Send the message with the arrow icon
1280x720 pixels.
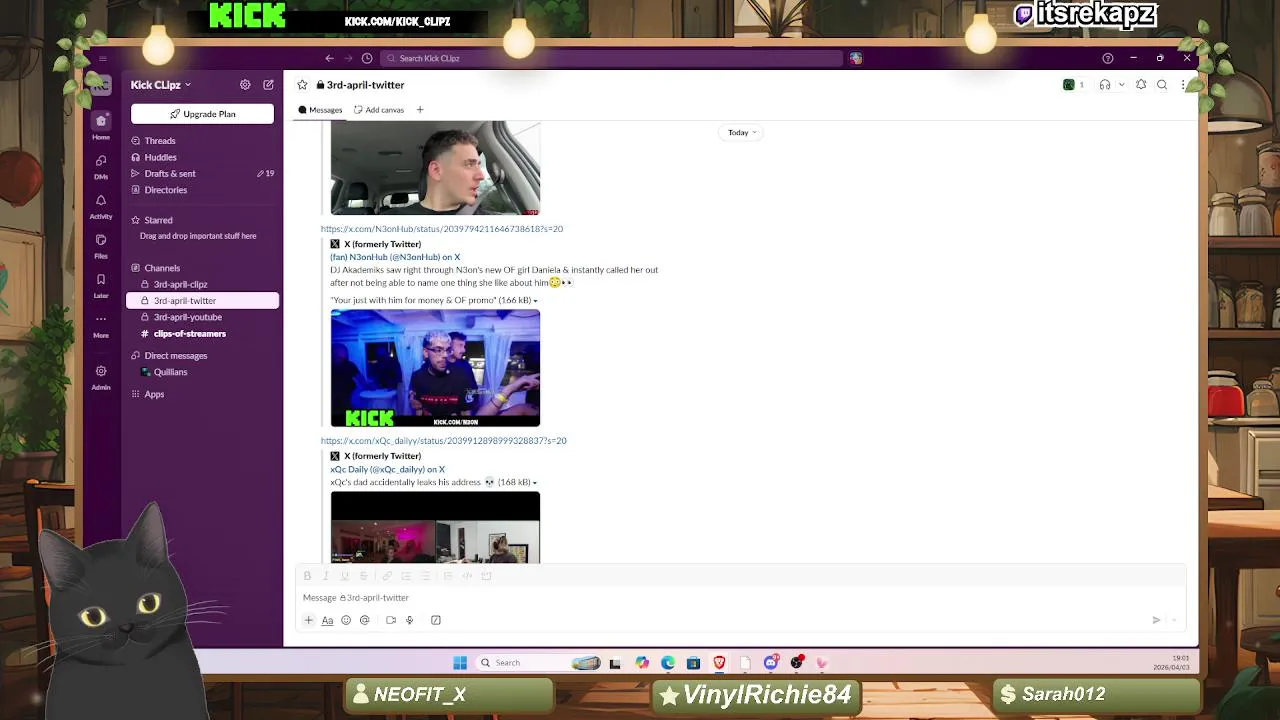[1156, 620]
